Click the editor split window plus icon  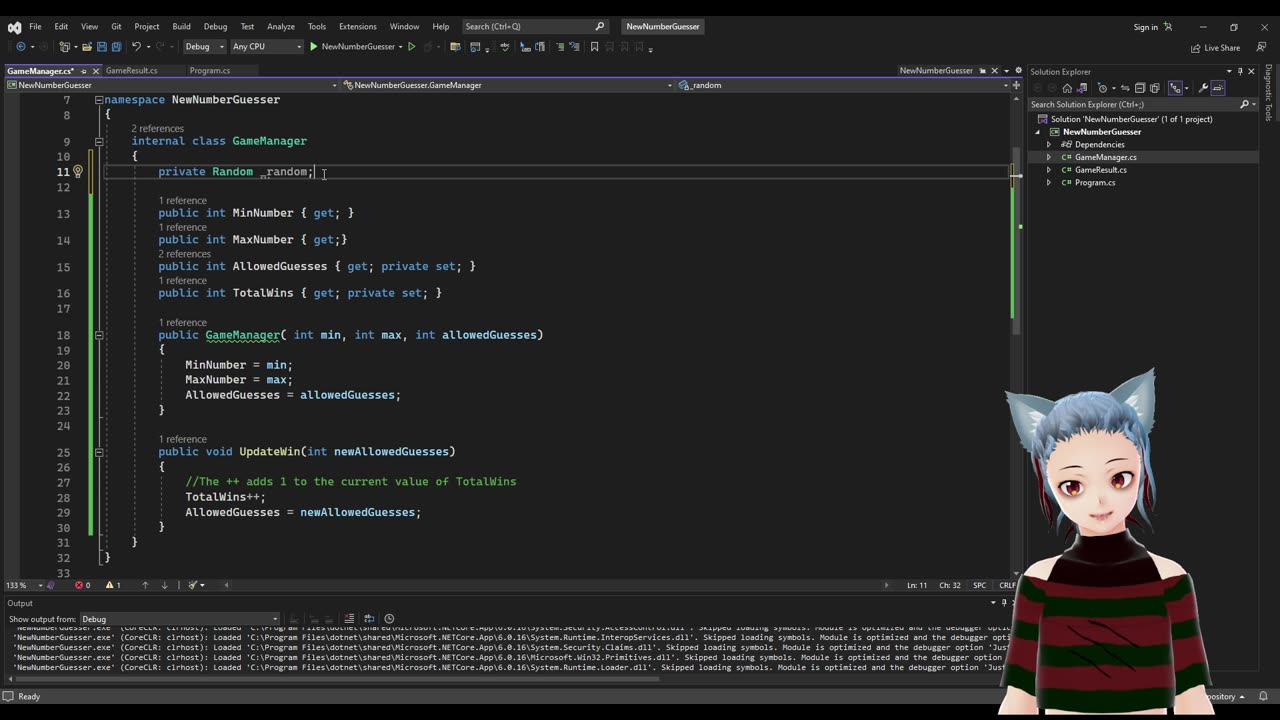1017,85
